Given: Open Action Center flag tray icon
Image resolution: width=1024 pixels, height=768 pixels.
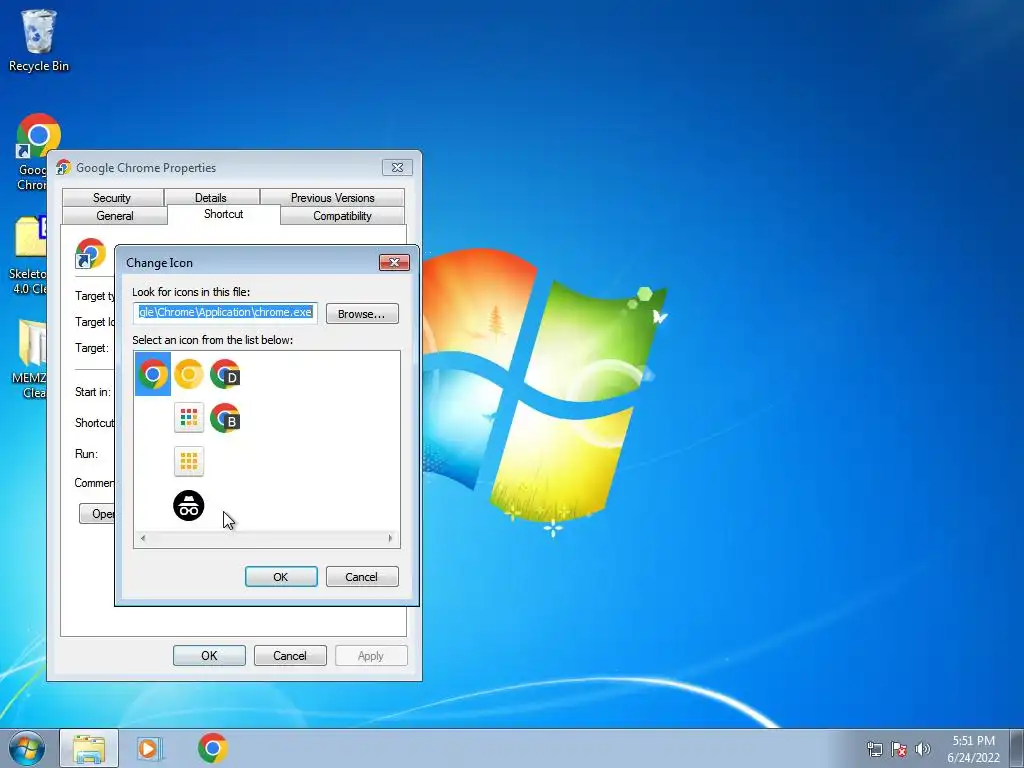Looking at the screenshot, I should point(899,749).
